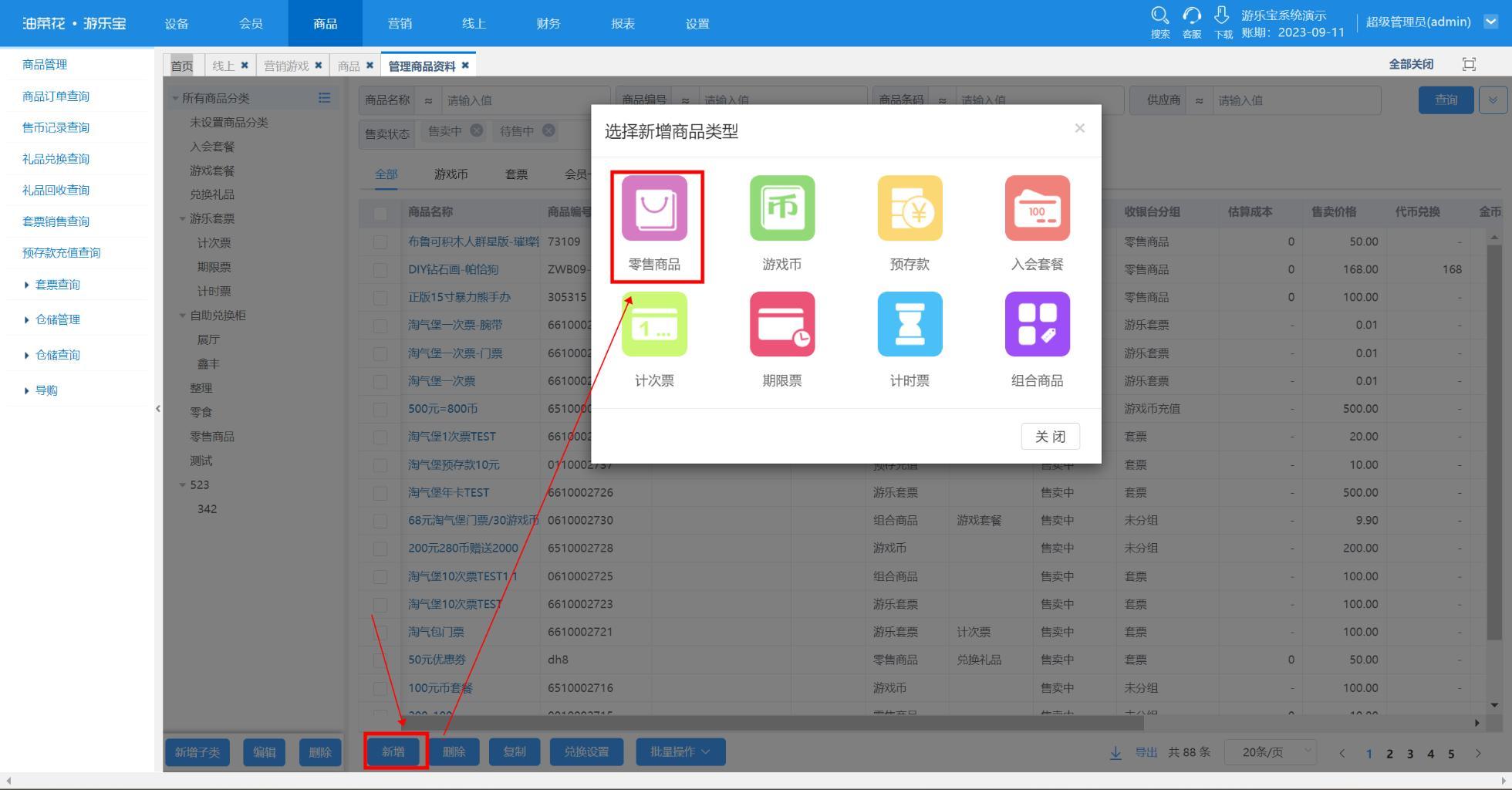Click the 兑换设置 button
1512x790 pixels.
[586, 751]
